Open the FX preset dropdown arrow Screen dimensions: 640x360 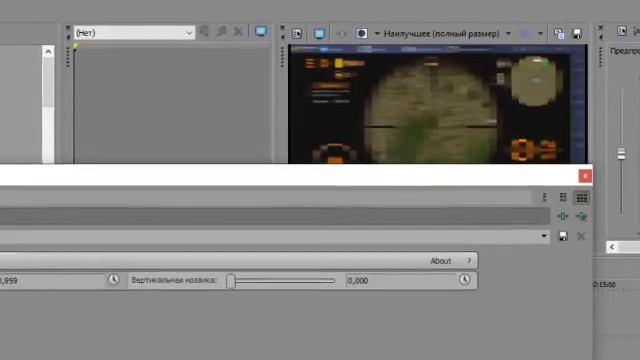pyautogui.click(x=544, y=236)
